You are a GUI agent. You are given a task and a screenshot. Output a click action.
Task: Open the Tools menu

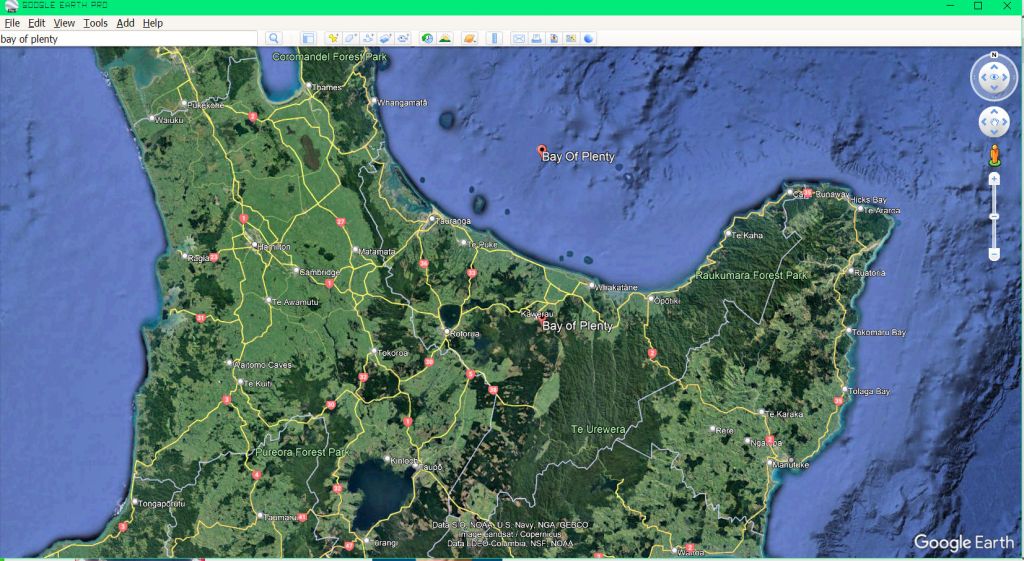pyautogui.click(x=95, y=23)
